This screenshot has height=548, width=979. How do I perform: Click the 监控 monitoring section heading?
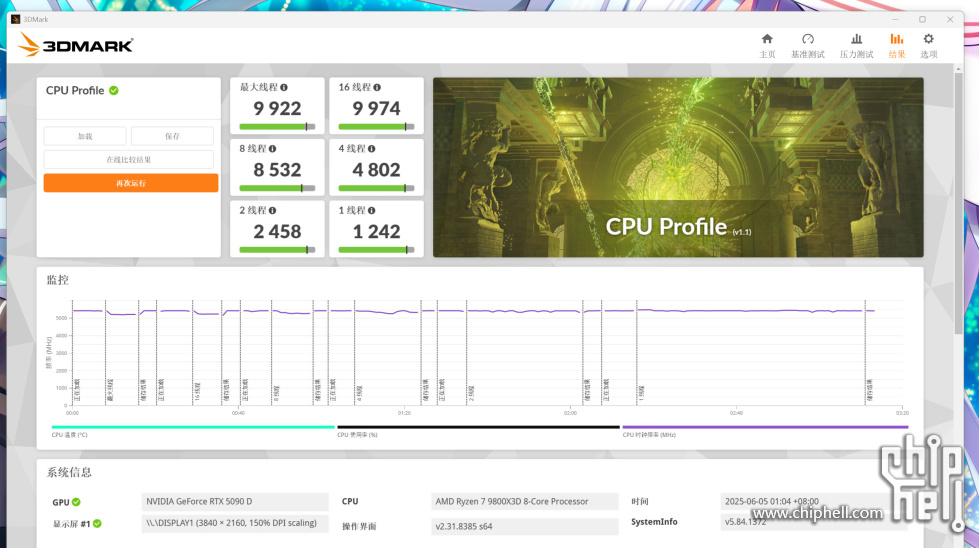pos(57,280)
